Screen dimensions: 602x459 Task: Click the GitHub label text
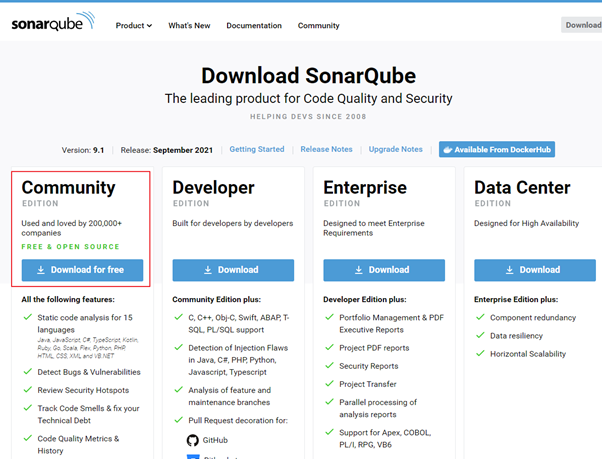[215, 440]
